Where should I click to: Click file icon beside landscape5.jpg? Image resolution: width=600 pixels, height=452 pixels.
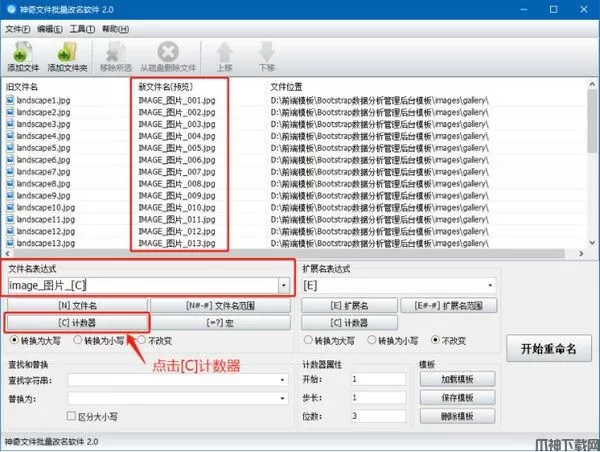coord(10,148)
